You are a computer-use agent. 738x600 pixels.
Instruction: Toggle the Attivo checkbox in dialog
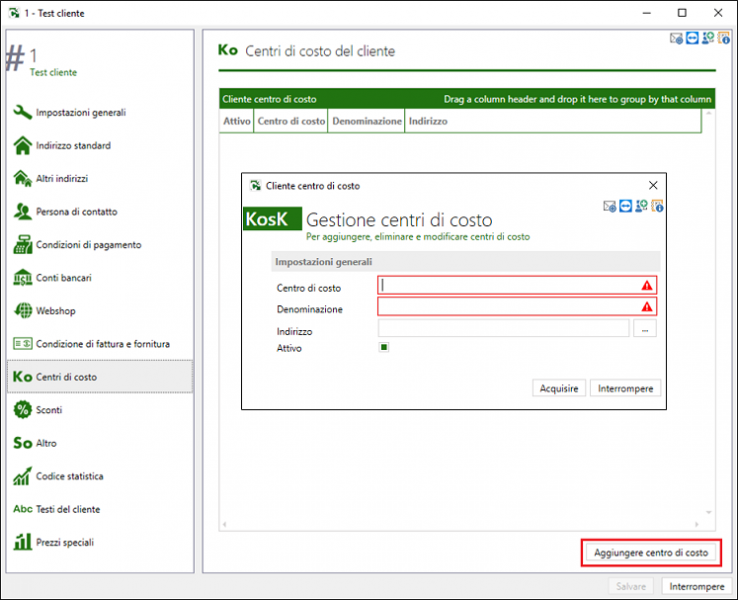point(384,347)
